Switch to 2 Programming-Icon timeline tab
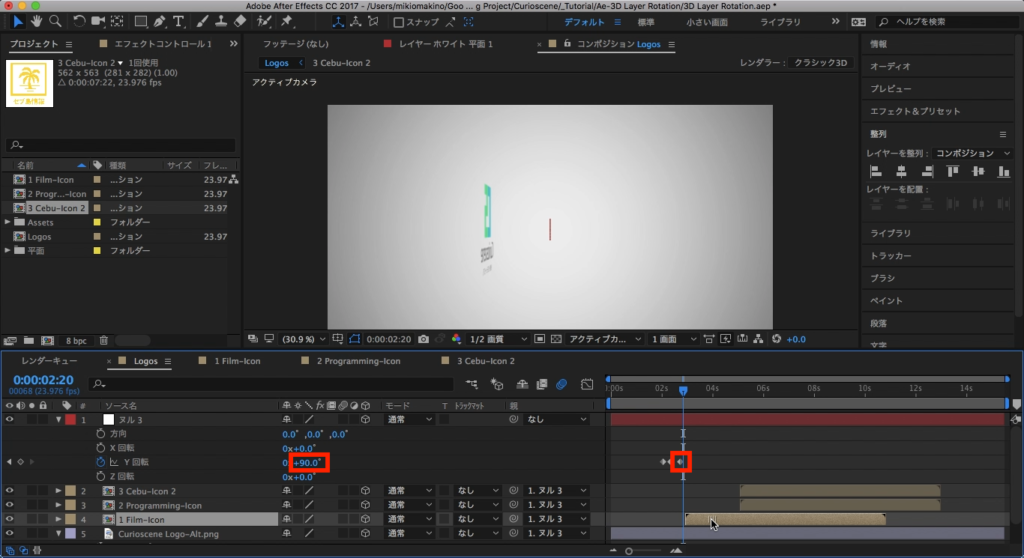 [358, 361]
